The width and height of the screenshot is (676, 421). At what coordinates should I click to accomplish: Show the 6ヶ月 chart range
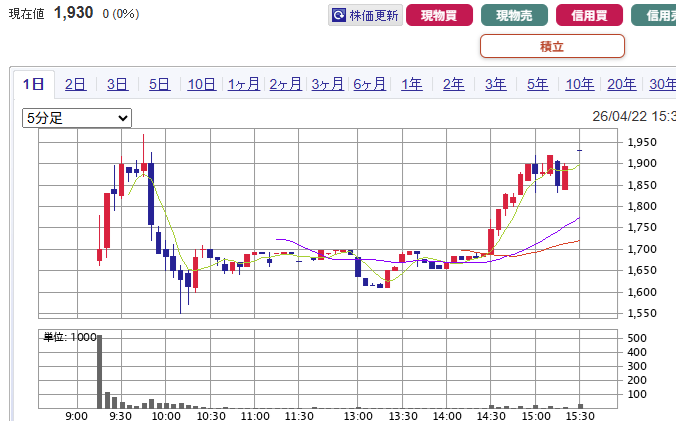(370, 84)
